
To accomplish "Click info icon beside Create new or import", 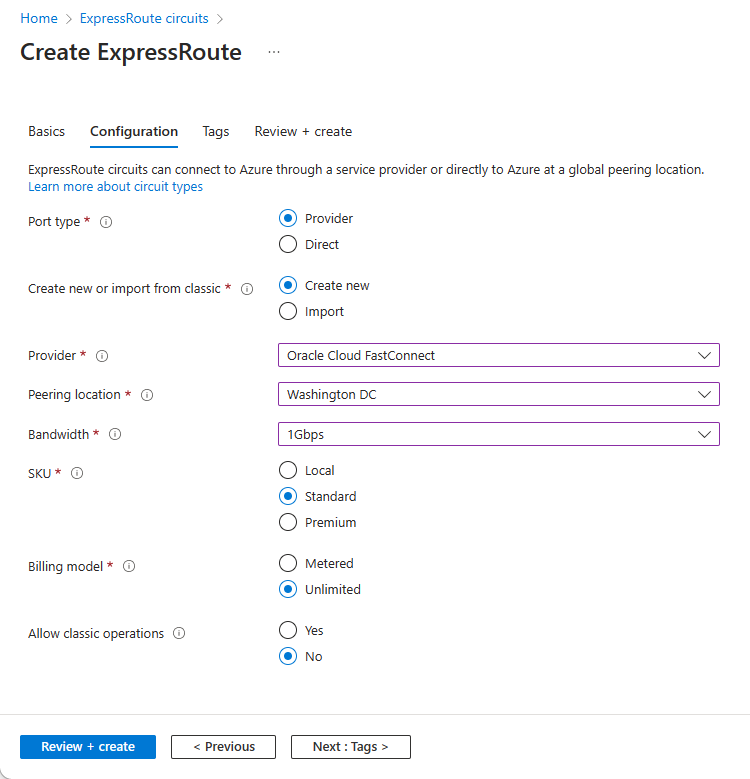I will coord(247,289).
